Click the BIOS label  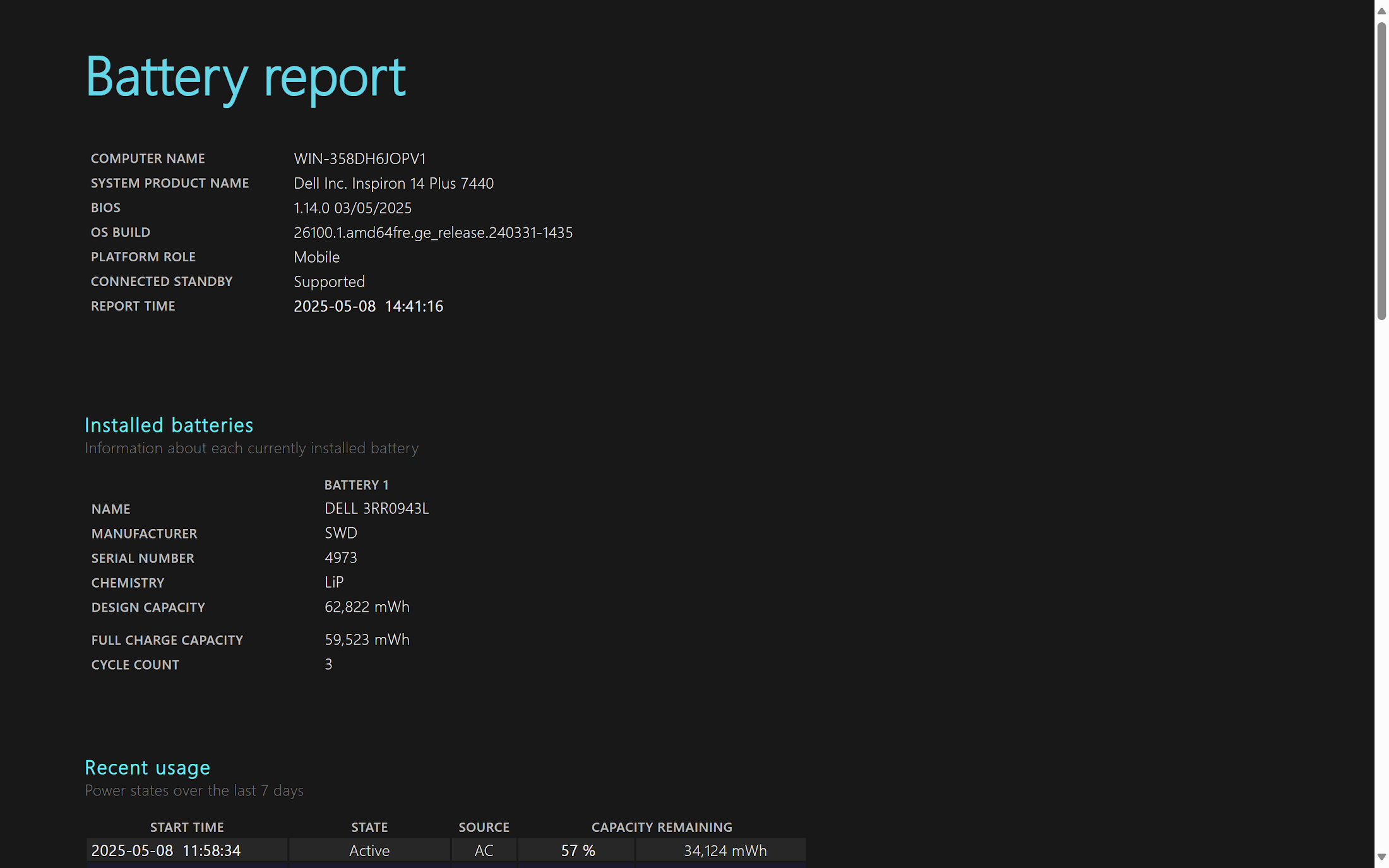(105, 208)
